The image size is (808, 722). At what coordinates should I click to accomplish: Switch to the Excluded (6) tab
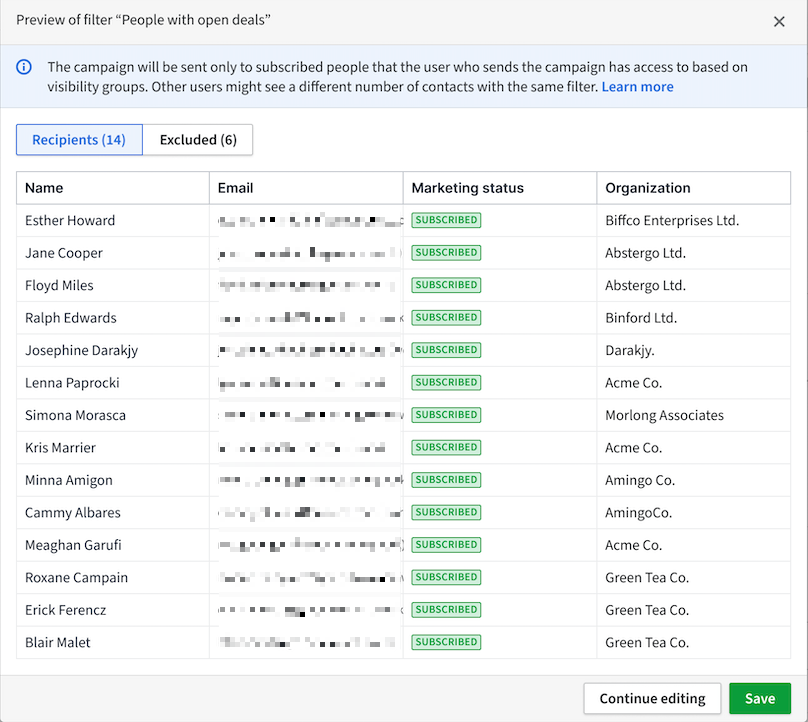pyautogui.click(x=197, y=139)
